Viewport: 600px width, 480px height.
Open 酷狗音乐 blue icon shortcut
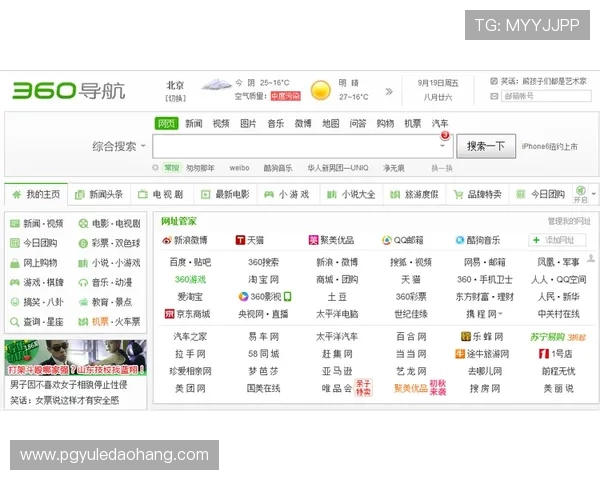pyautogui.click(x=477, y=240)
